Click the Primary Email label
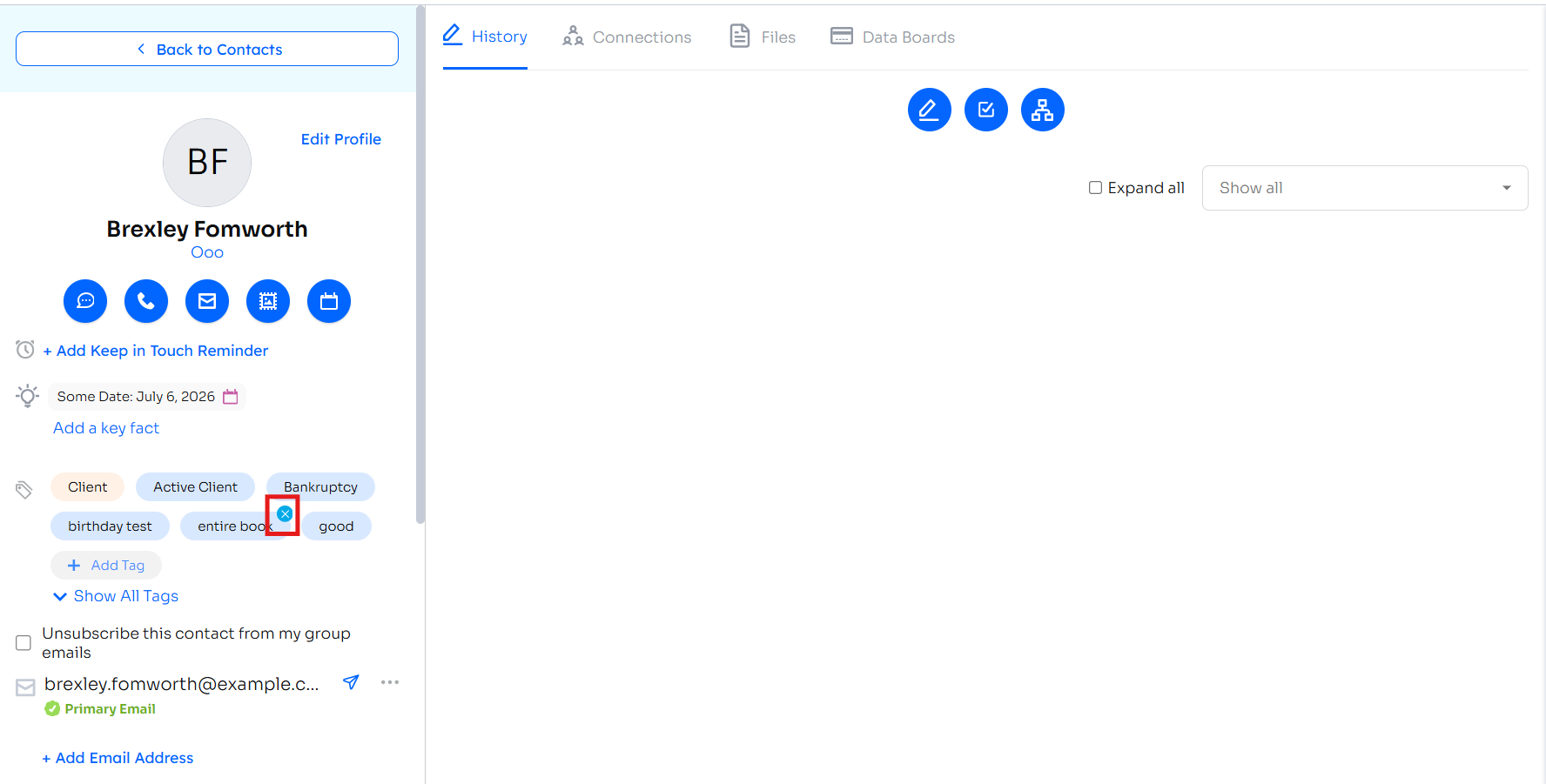1546x784 pixels. point(110,709)
